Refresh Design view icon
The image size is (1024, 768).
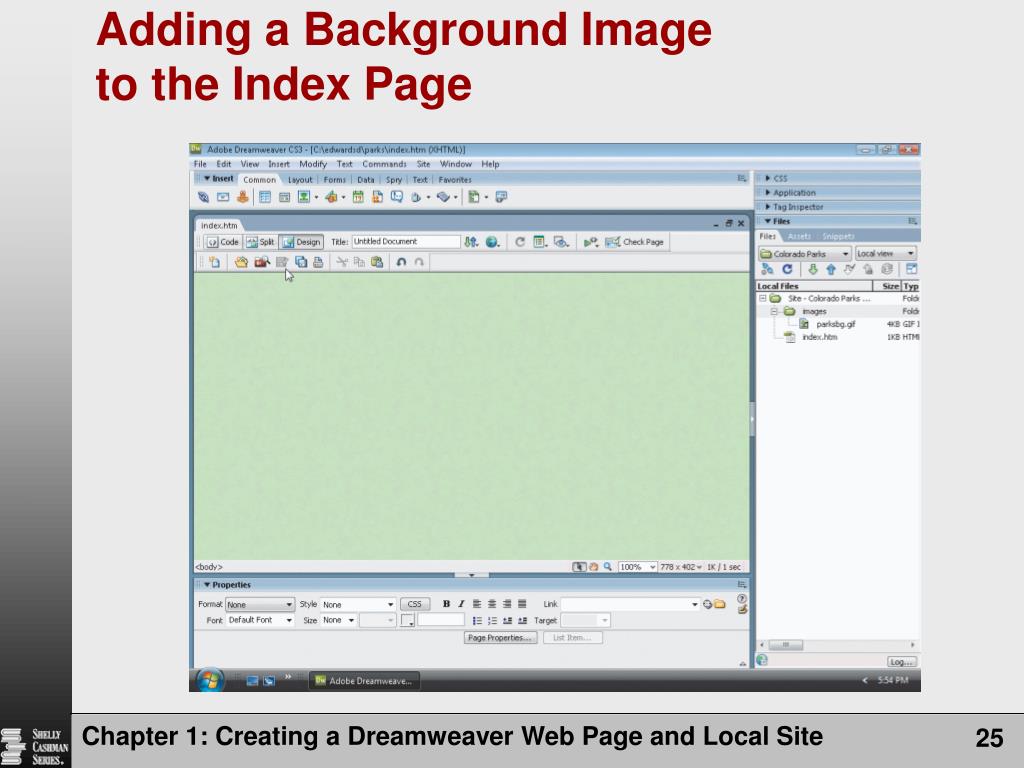pos(520,242)
